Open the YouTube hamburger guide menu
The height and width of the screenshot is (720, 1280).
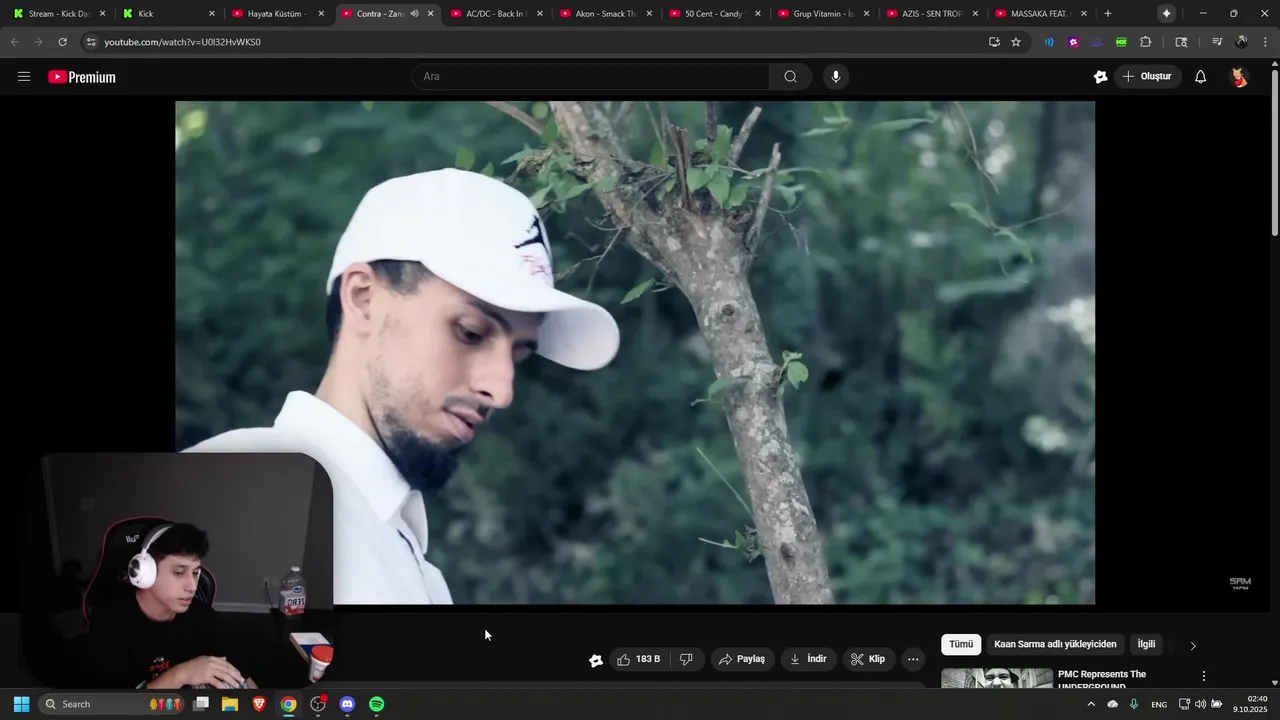[x=24, y=77]
